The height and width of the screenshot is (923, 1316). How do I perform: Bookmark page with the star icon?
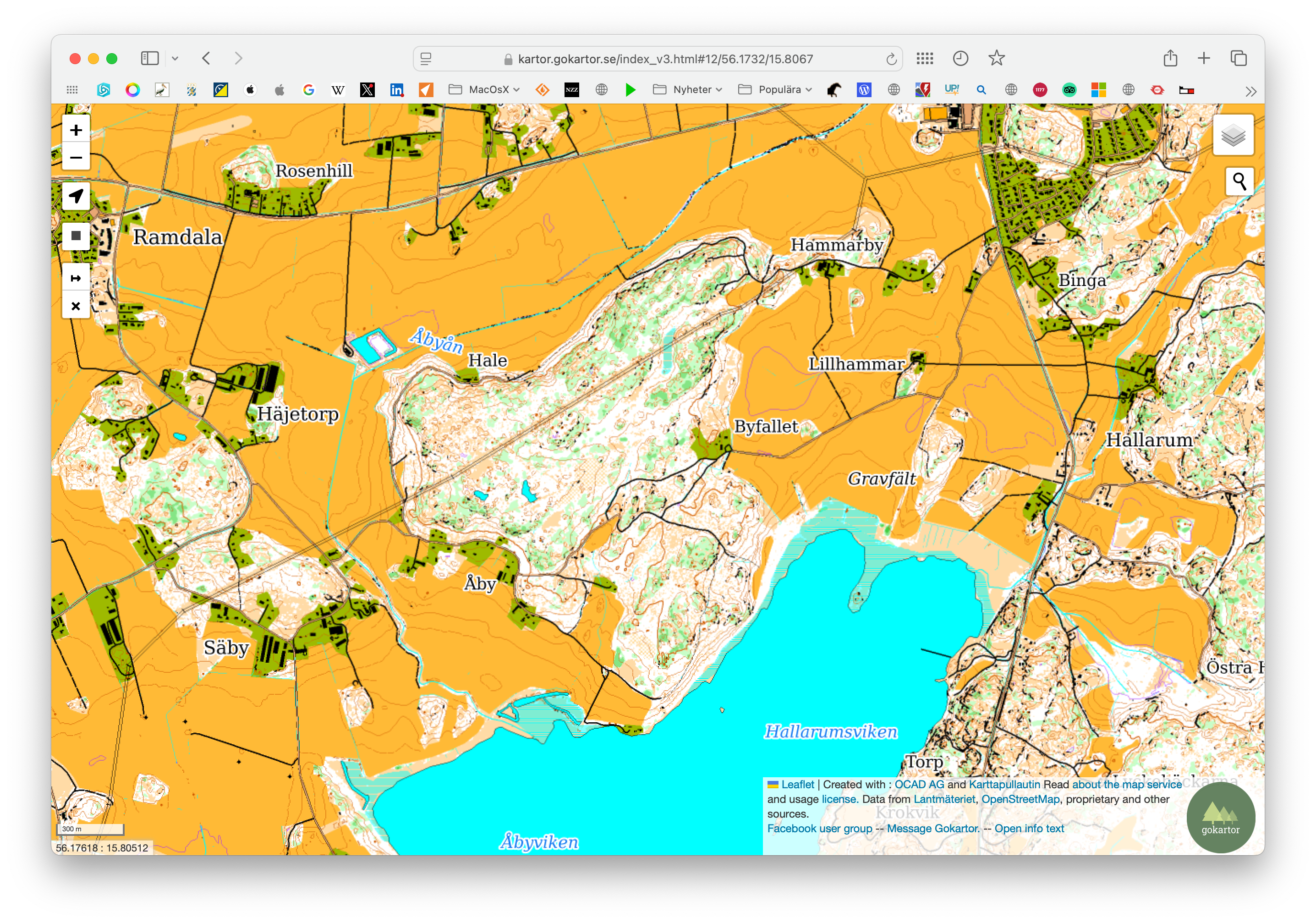click(x=996, y=59)
